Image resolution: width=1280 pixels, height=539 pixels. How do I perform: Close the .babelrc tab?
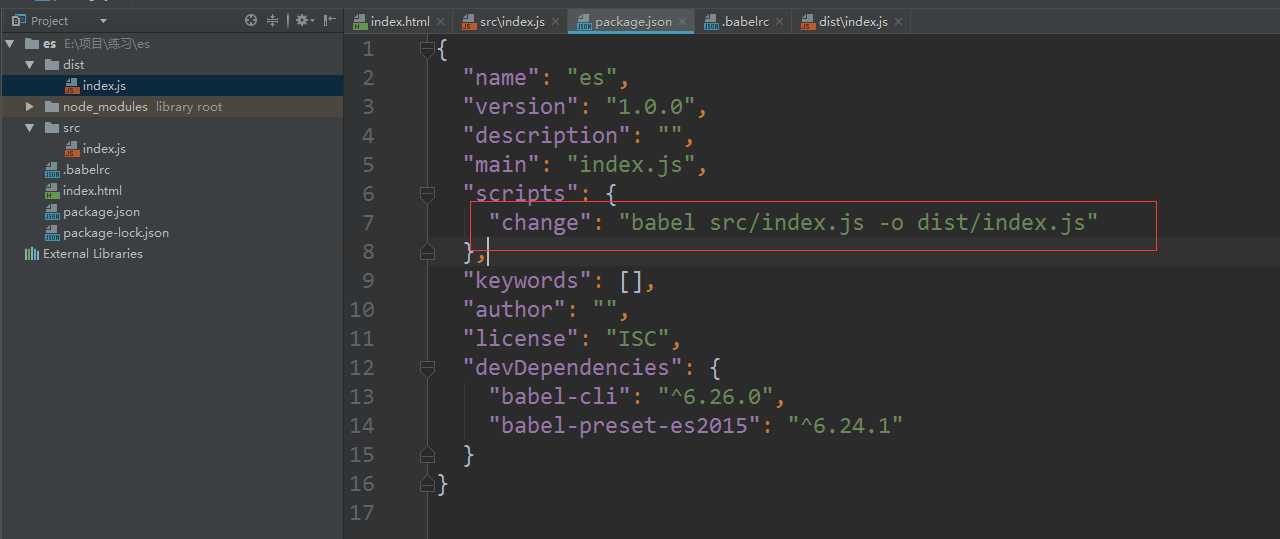click(780, 21)
